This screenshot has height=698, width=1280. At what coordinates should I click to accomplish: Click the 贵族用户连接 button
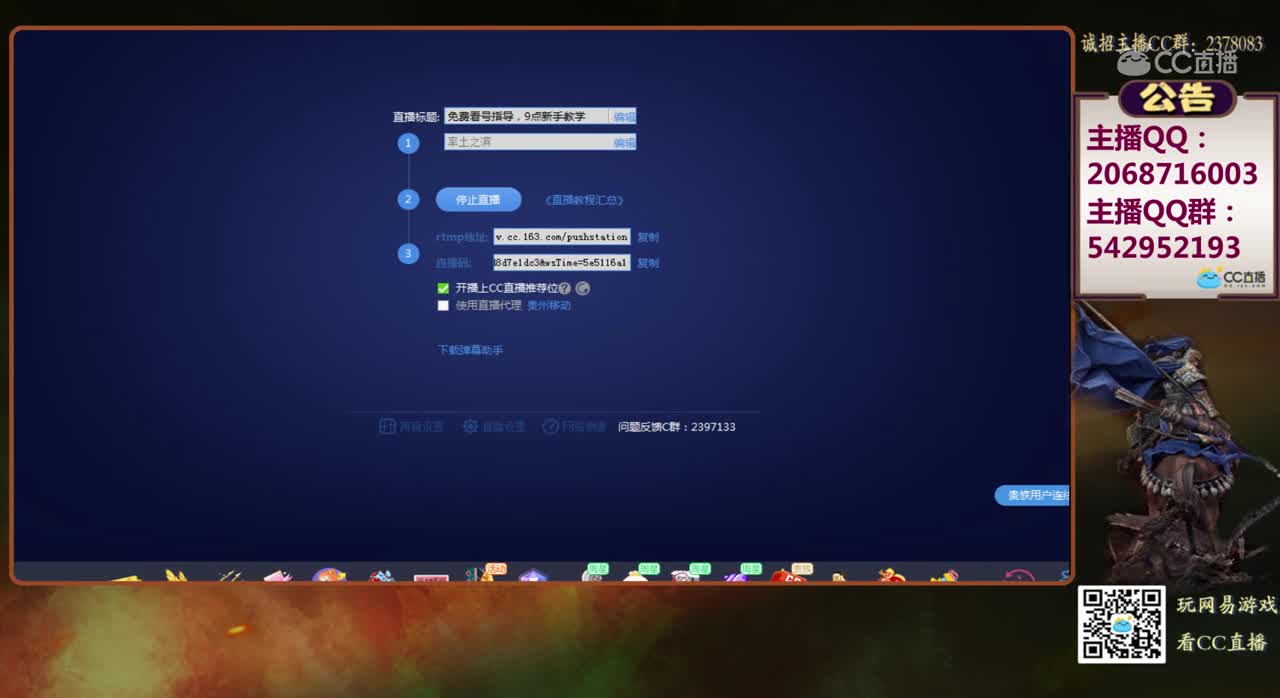[1032, 495]
